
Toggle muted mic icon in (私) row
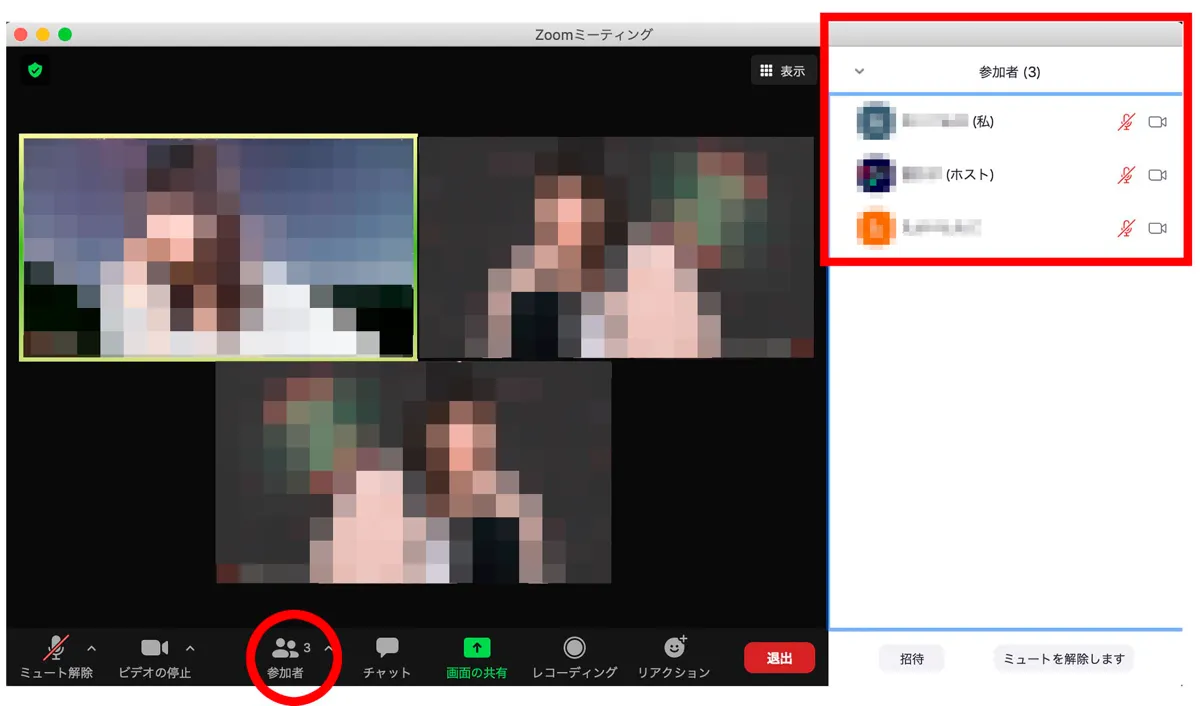[1126, 122]
